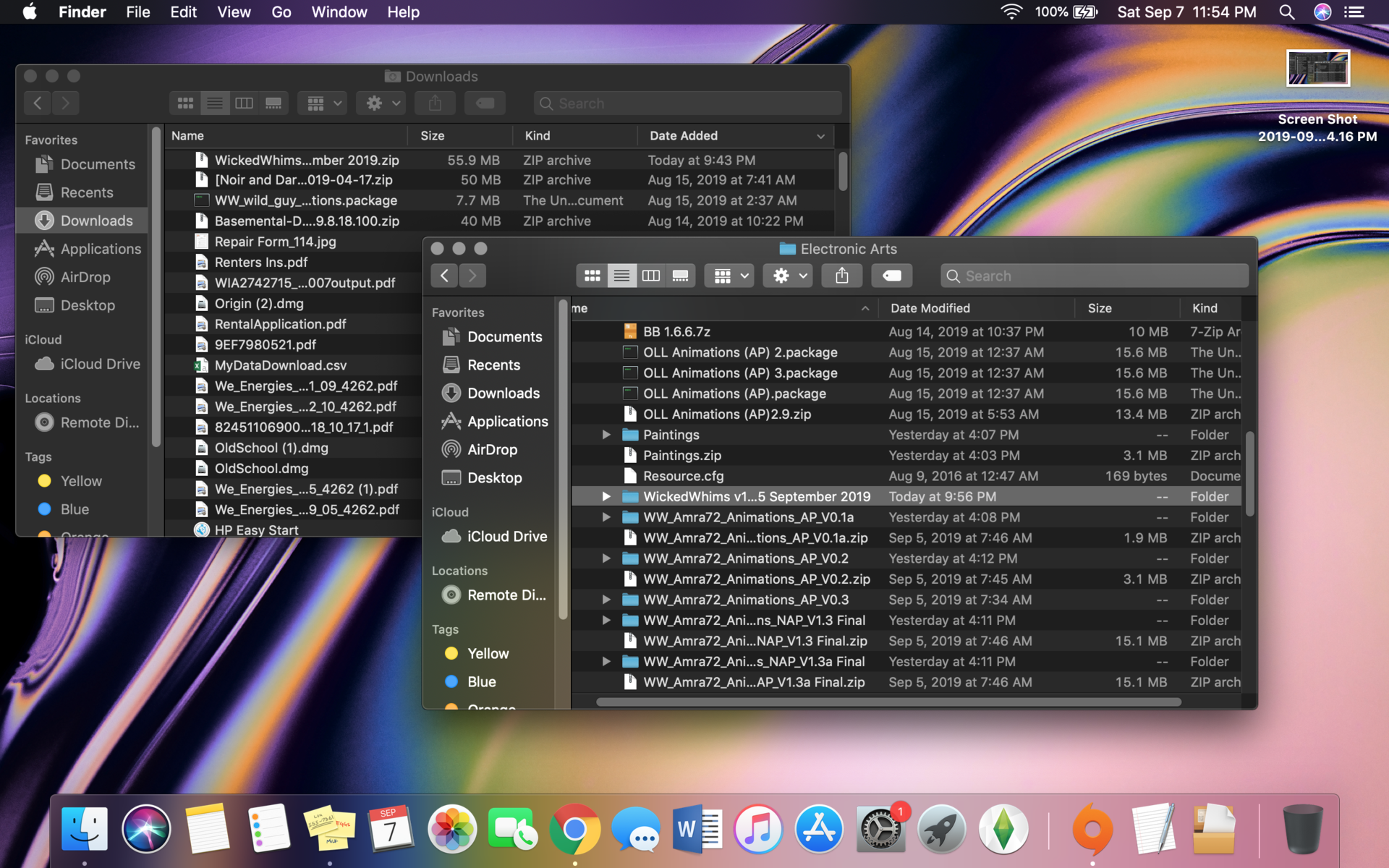Open Screen Shot thumbnail on desktop

[1317, 69]
